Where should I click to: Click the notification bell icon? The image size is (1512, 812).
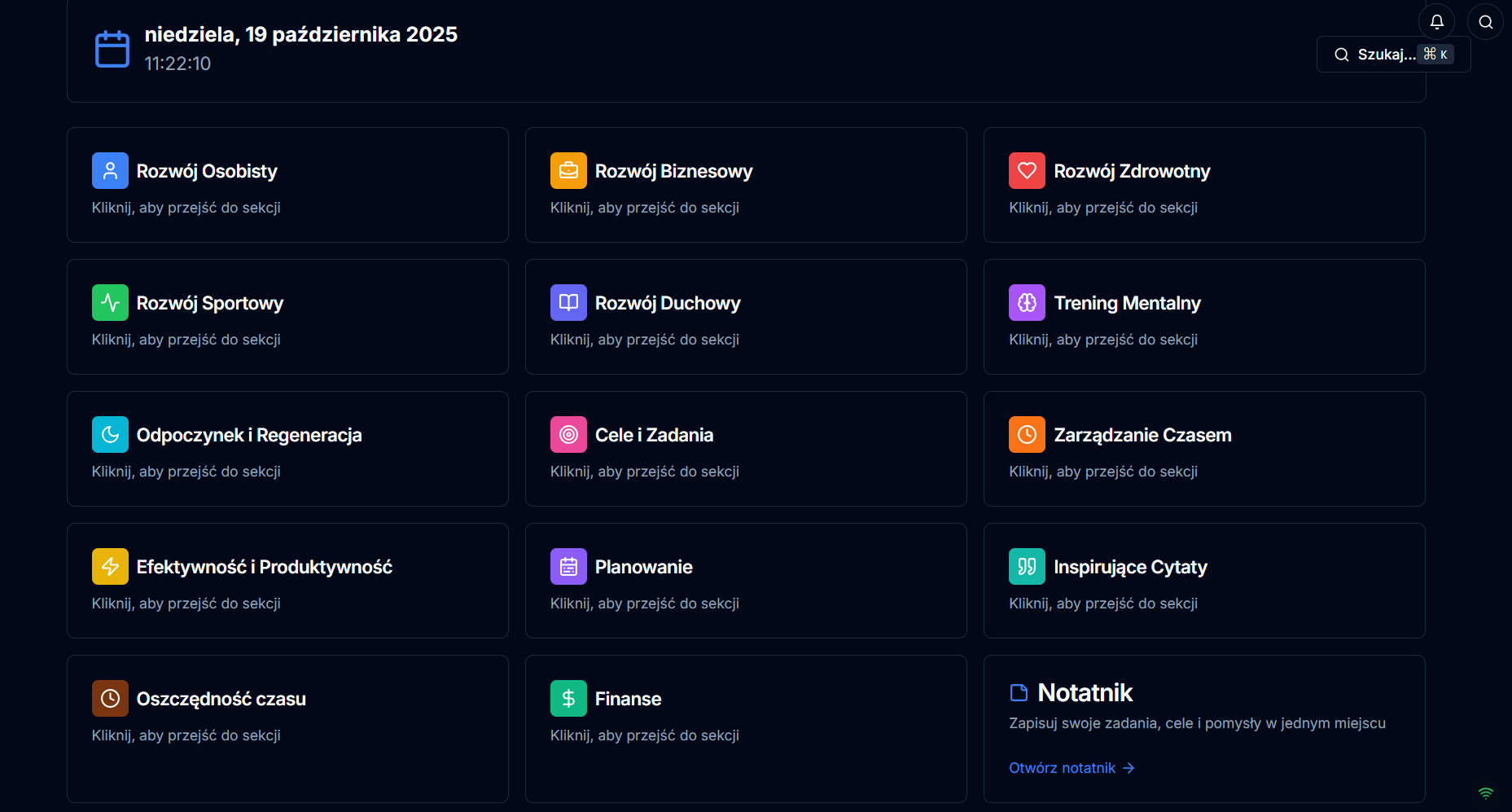click(x=1436, y=22)
